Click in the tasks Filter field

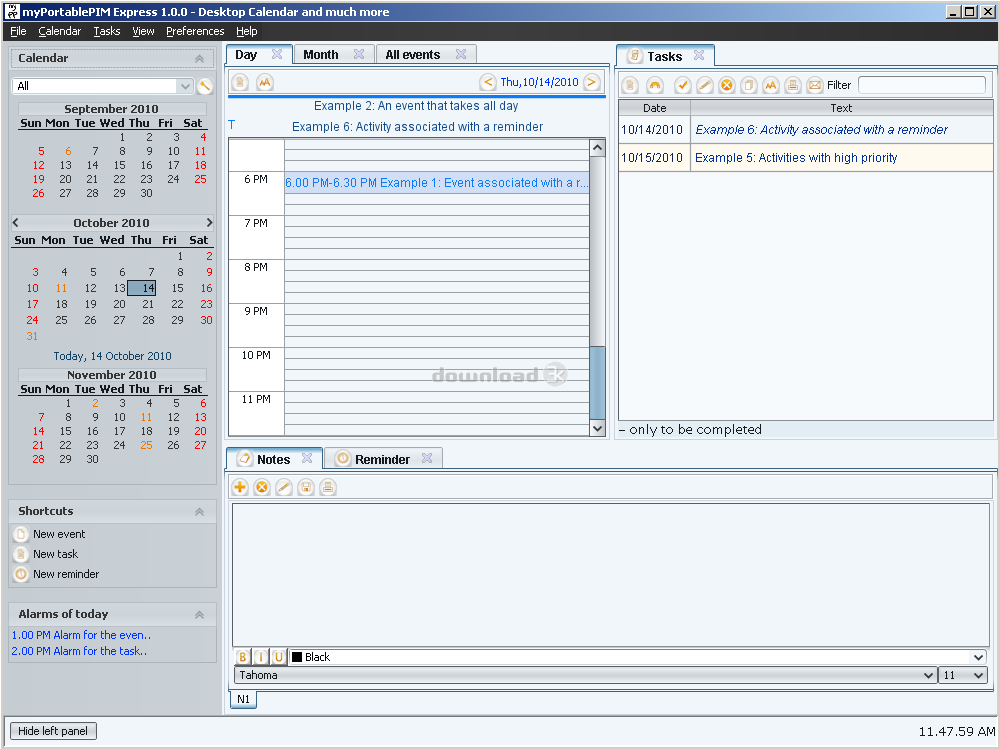[922, 85]
